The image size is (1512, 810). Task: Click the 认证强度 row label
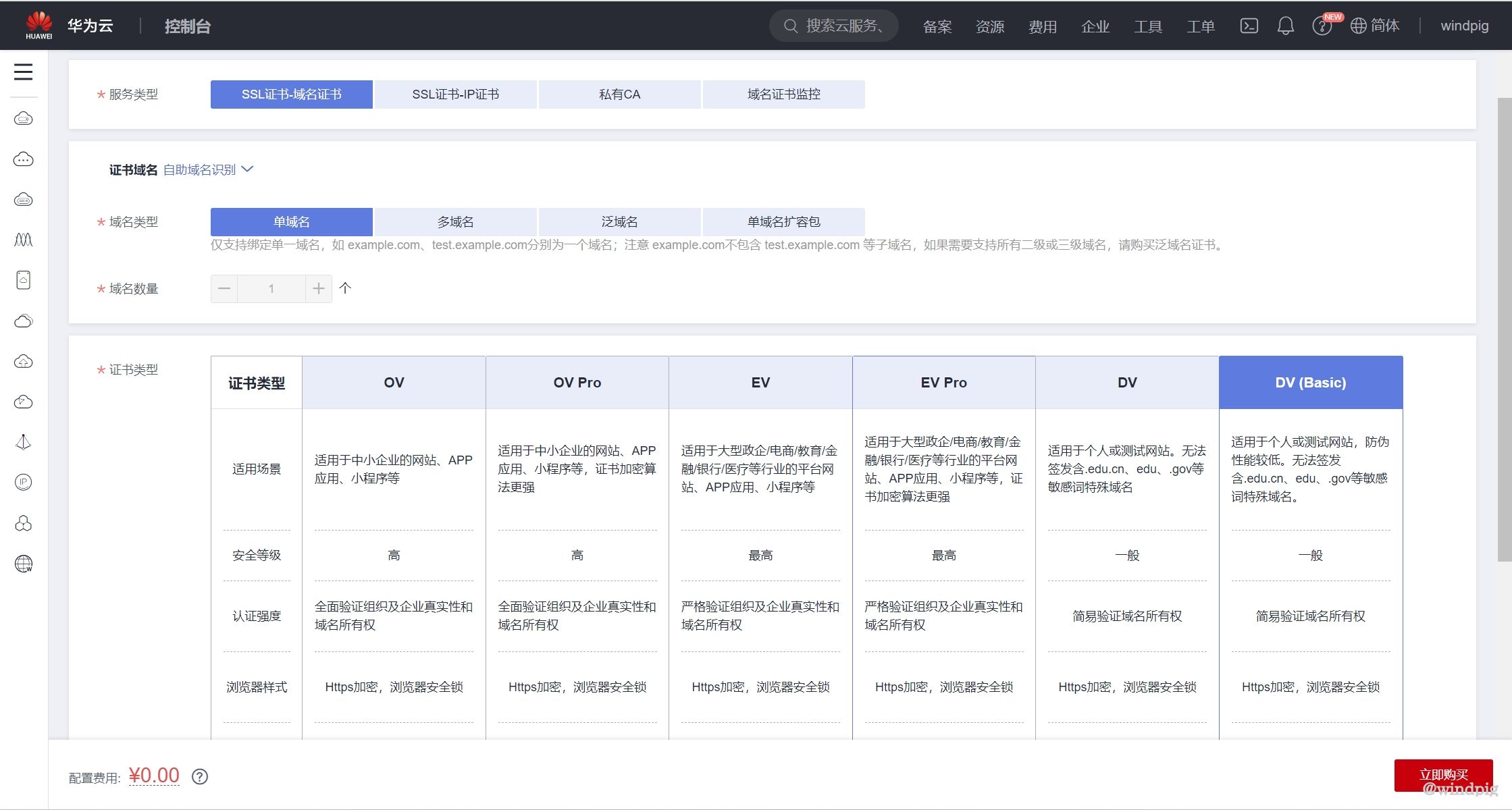tap(257, 616)
